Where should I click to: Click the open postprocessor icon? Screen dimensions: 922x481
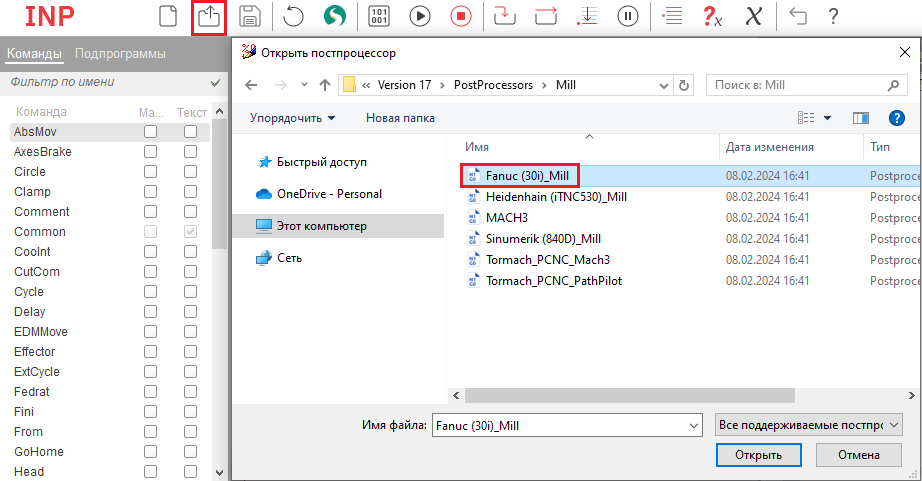point(208,17)
